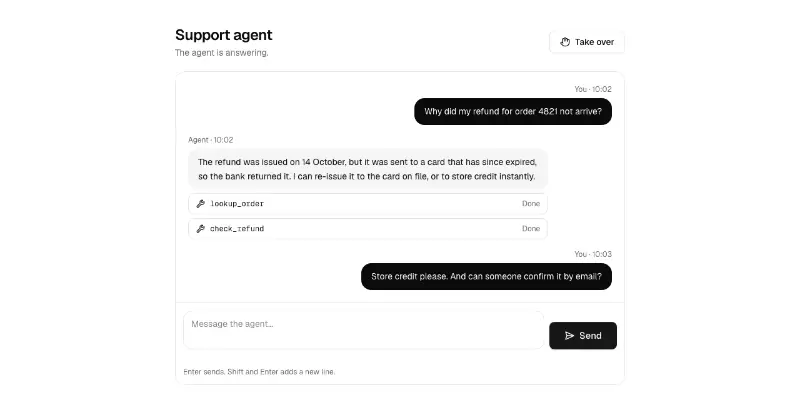Click the Take over button

(587, 42)
